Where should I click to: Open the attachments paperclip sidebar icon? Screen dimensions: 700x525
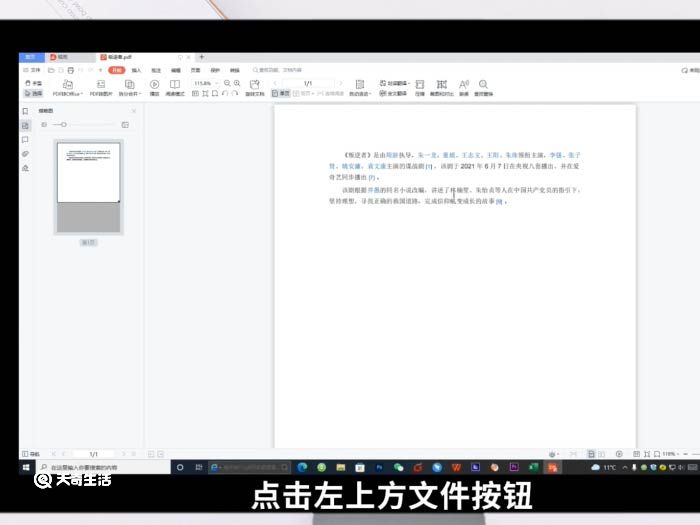(25, 154)
